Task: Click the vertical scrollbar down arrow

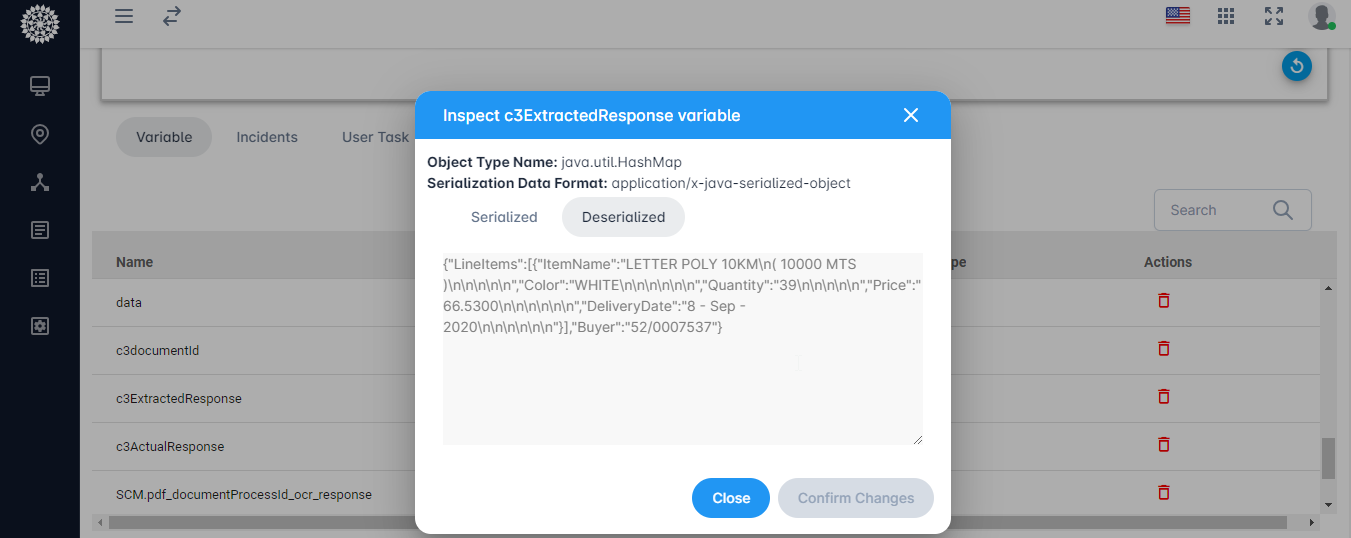Action: tap(1329, 504)
